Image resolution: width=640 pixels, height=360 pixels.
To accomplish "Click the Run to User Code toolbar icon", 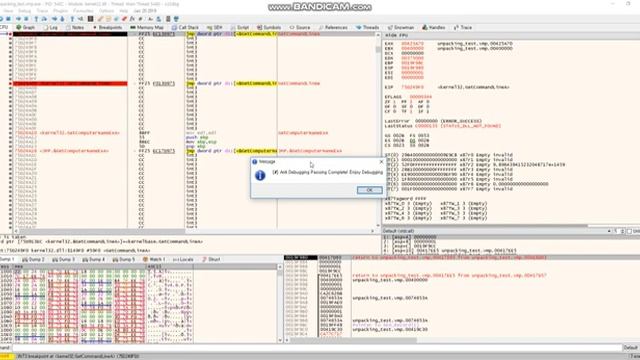I will (x=80, y=19).
